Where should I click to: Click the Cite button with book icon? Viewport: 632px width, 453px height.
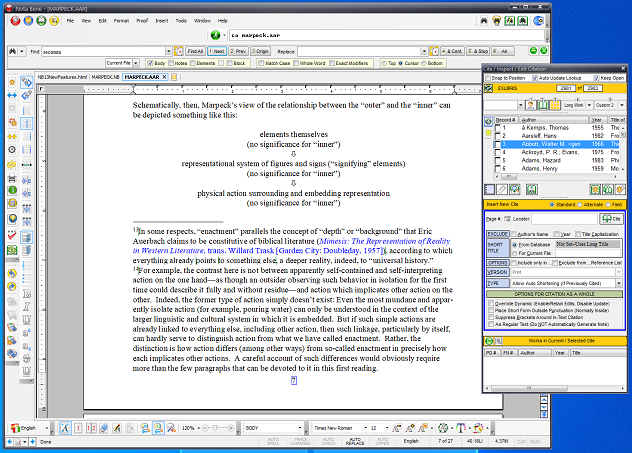click(x=613, y=217)
